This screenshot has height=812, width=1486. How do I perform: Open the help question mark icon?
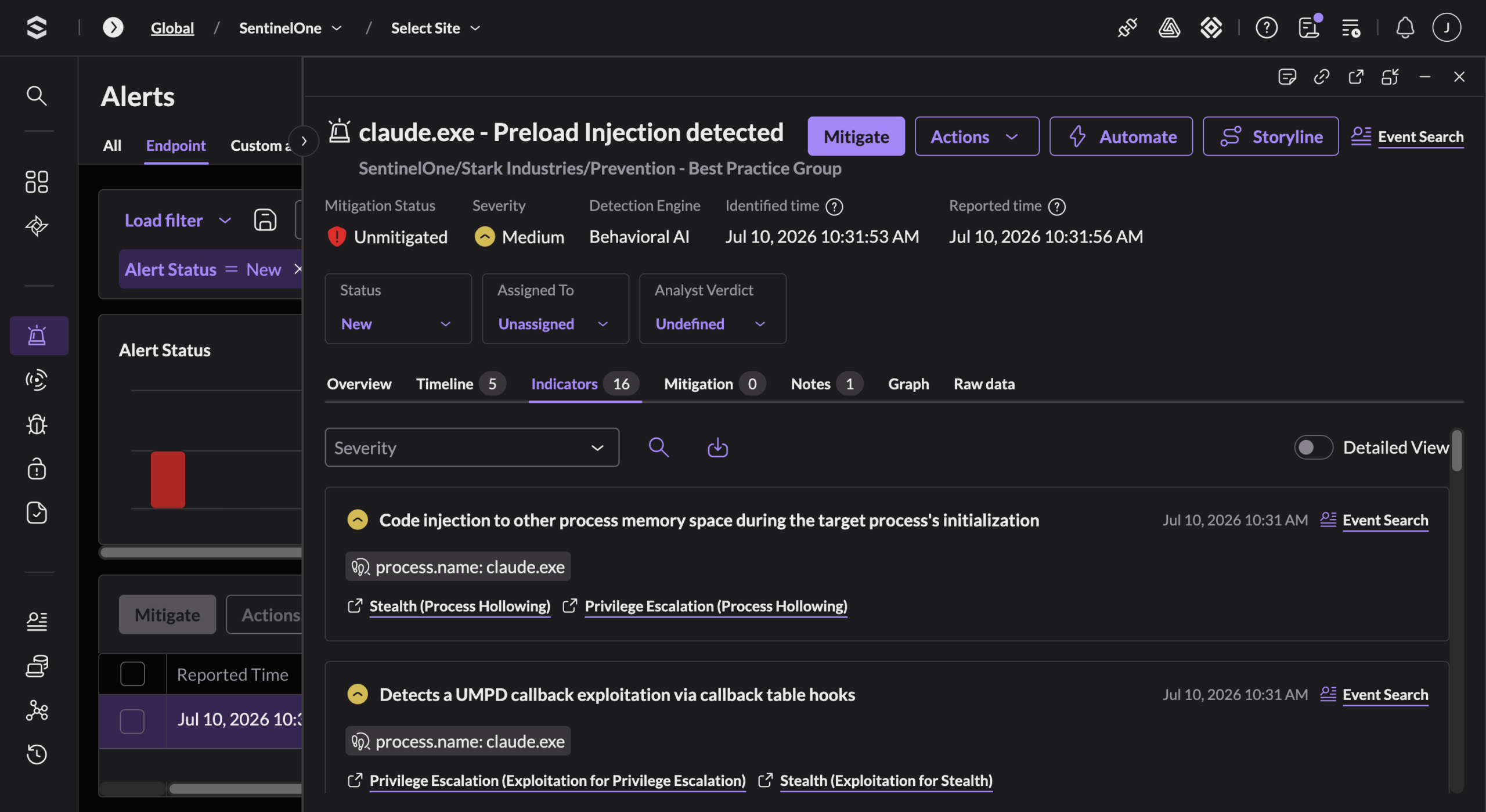point(1266,27)
